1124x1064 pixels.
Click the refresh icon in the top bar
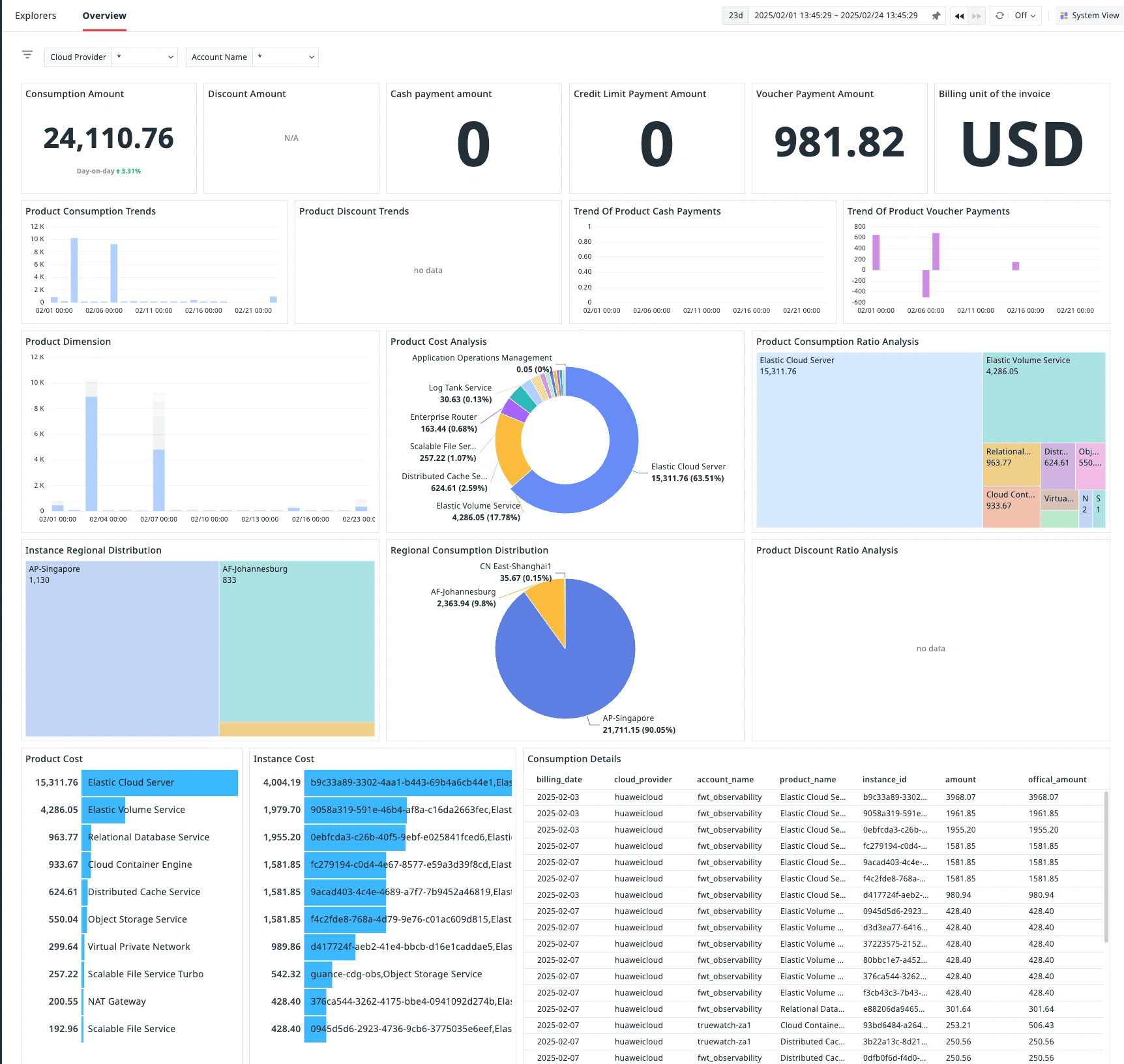[999, 16]
